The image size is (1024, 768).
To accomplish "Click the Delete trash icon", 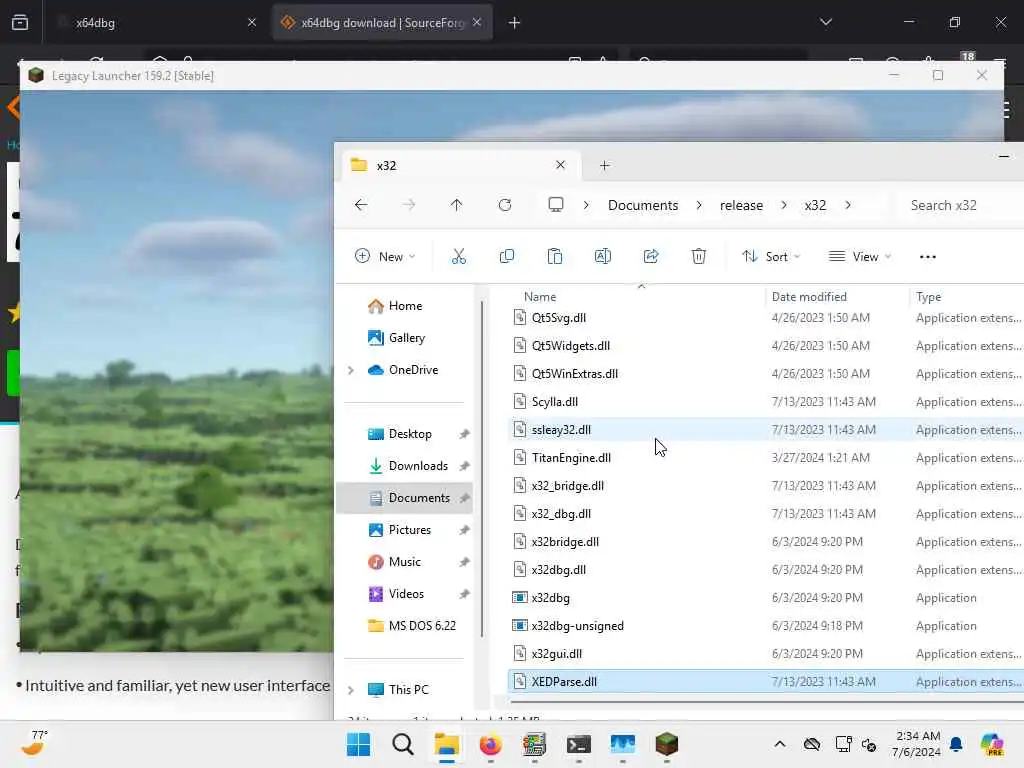I will (x=699, y=257).
